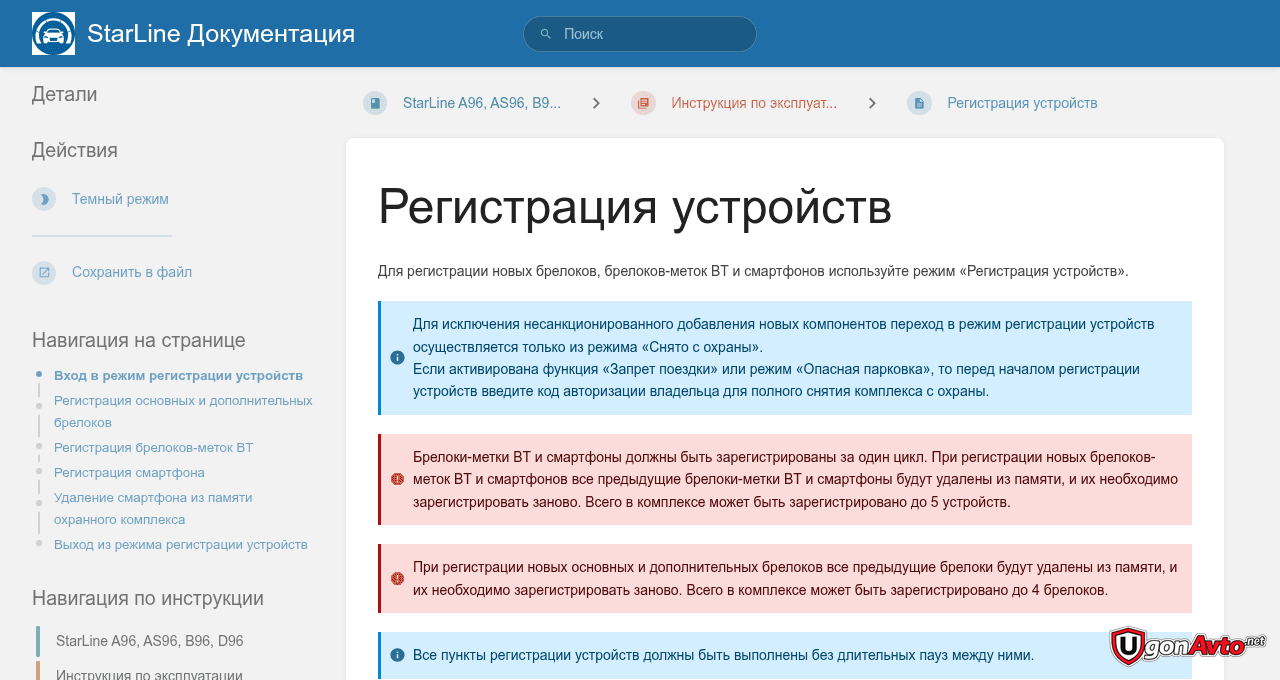Focus the Поиск search field
Screen dimensions: 1280x680
point(640,34)
